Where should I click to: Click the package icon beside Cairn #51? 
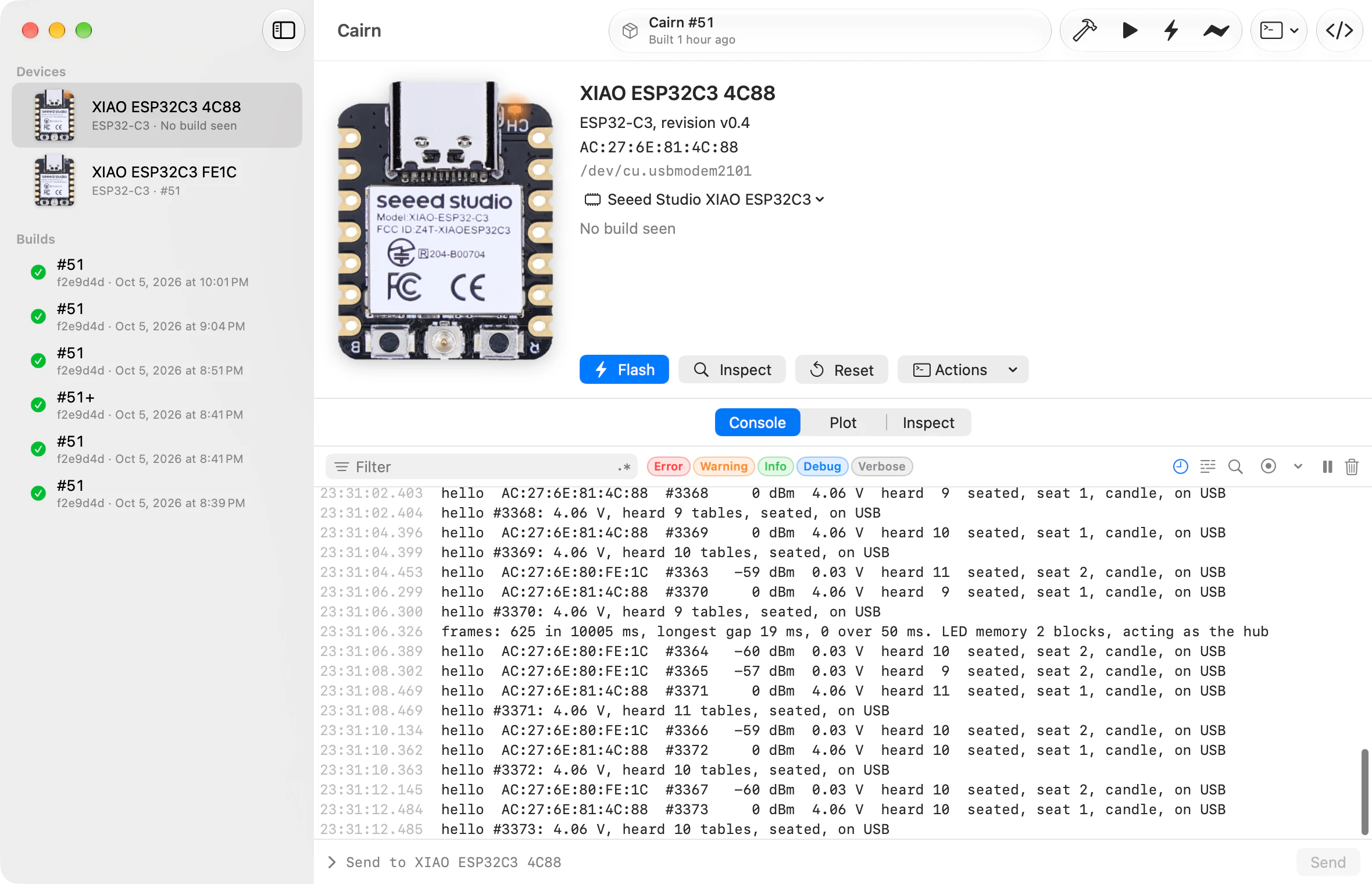pyautogui.click(x=630, y=31)
